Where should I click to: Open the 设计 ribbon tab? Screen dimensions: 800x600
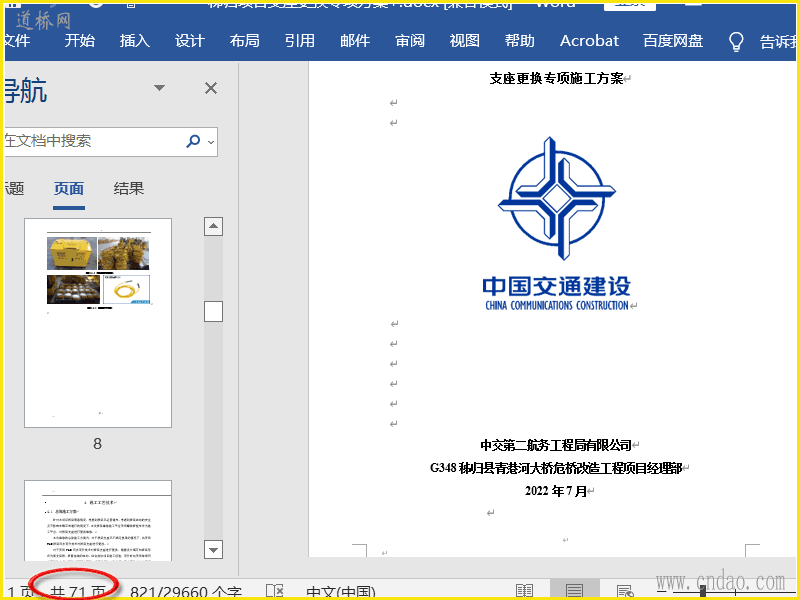tap(190, 41)
